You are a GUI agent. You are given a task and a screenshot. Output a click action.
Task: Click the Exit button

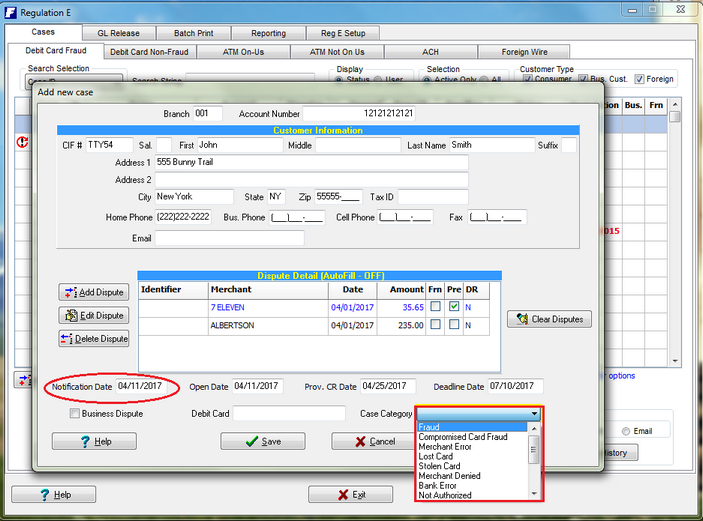tap(350, 495)
